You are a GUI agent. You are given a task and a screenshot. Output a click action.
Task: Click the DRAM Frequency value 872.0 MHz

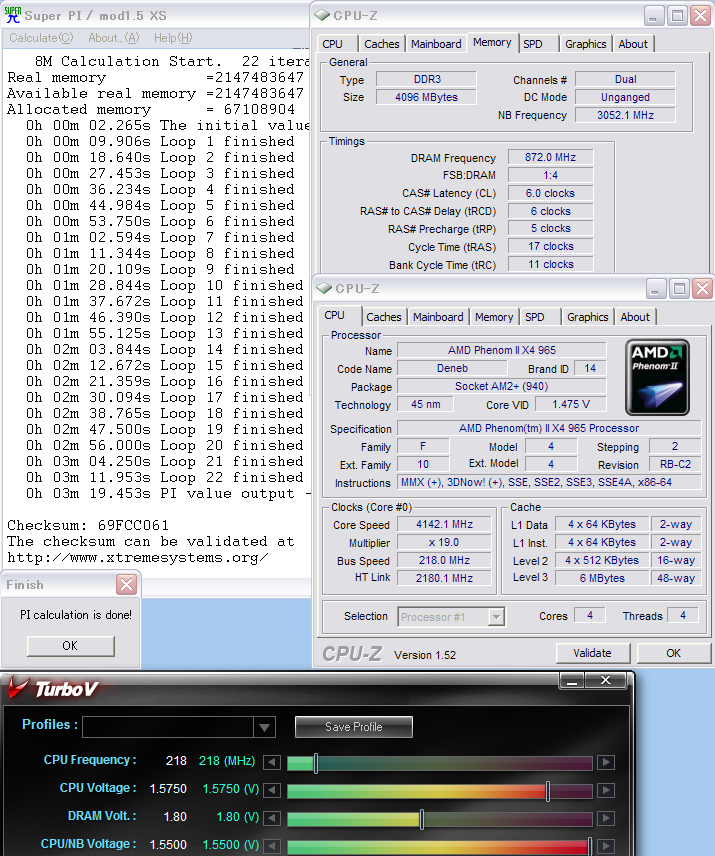click(x=550, y=157)
